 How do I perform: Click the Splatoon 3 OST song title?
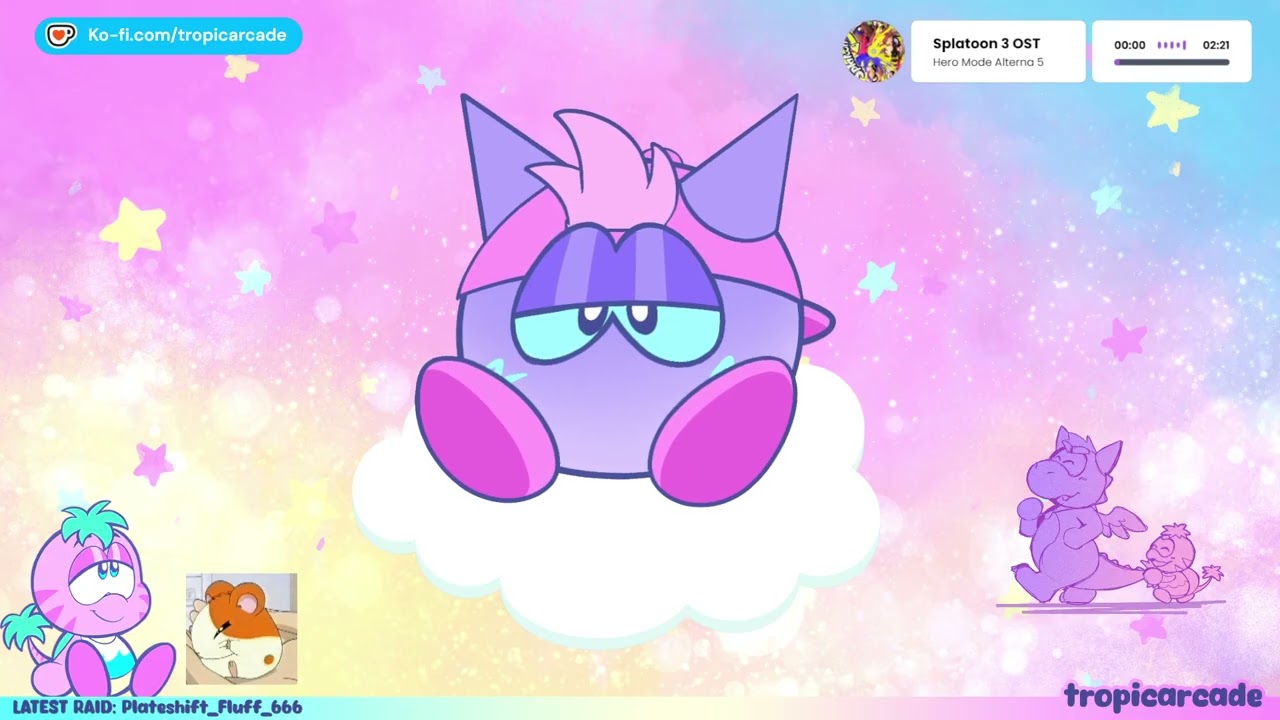(986, 44)
